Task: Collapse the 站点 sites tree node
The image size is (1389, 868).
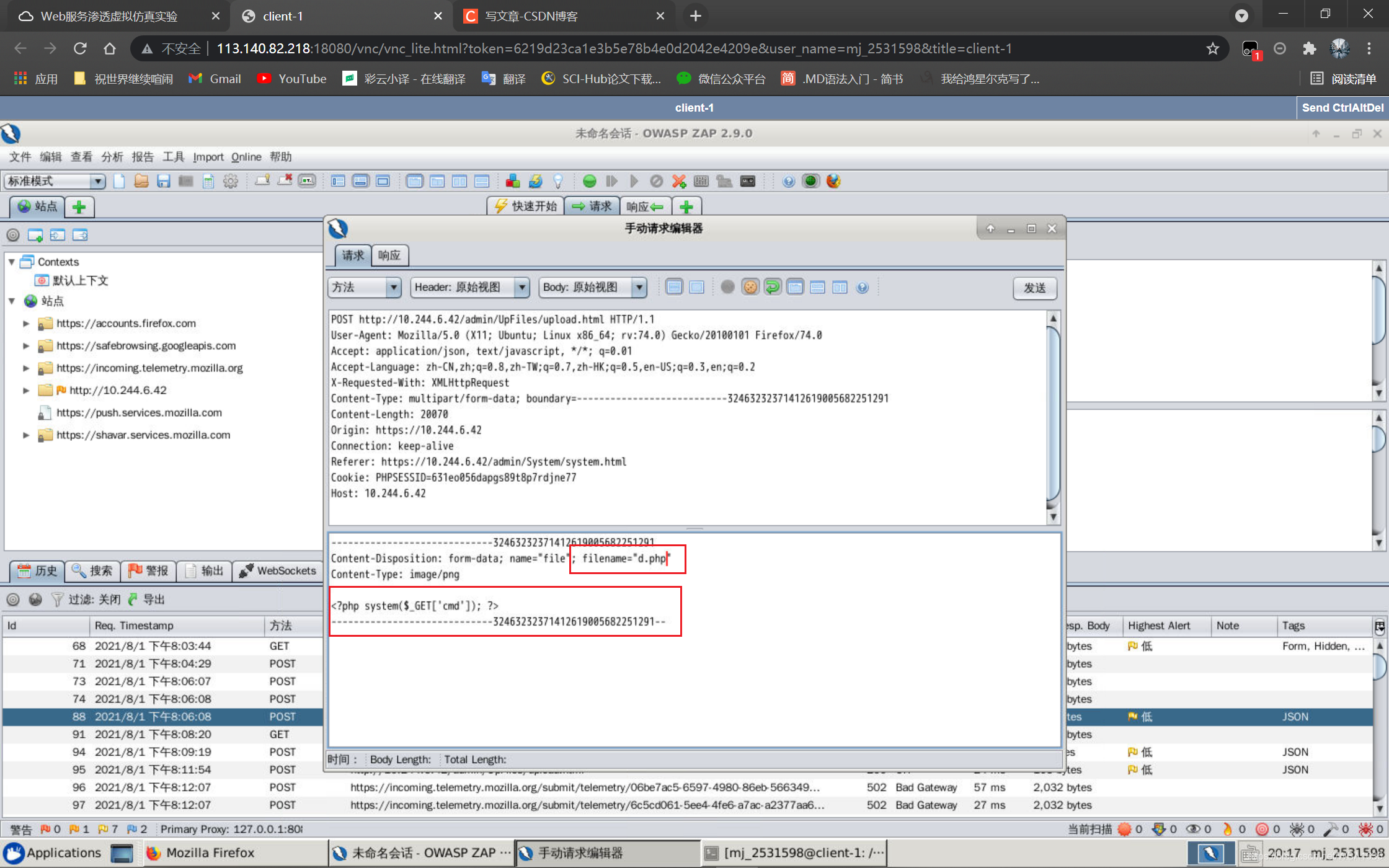Action: pos(12,301)
